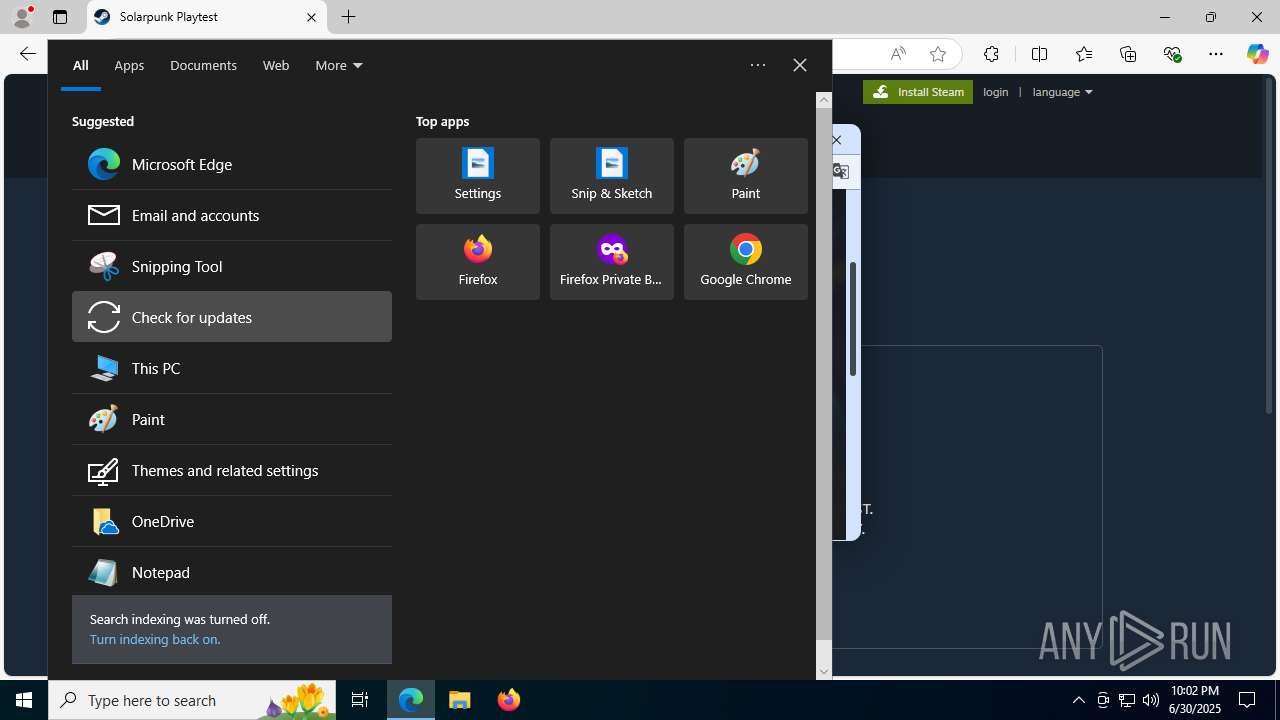The image size is (1280, 720).
Task: Launch OneDrive from suggestions
Action: click(231, 521)
